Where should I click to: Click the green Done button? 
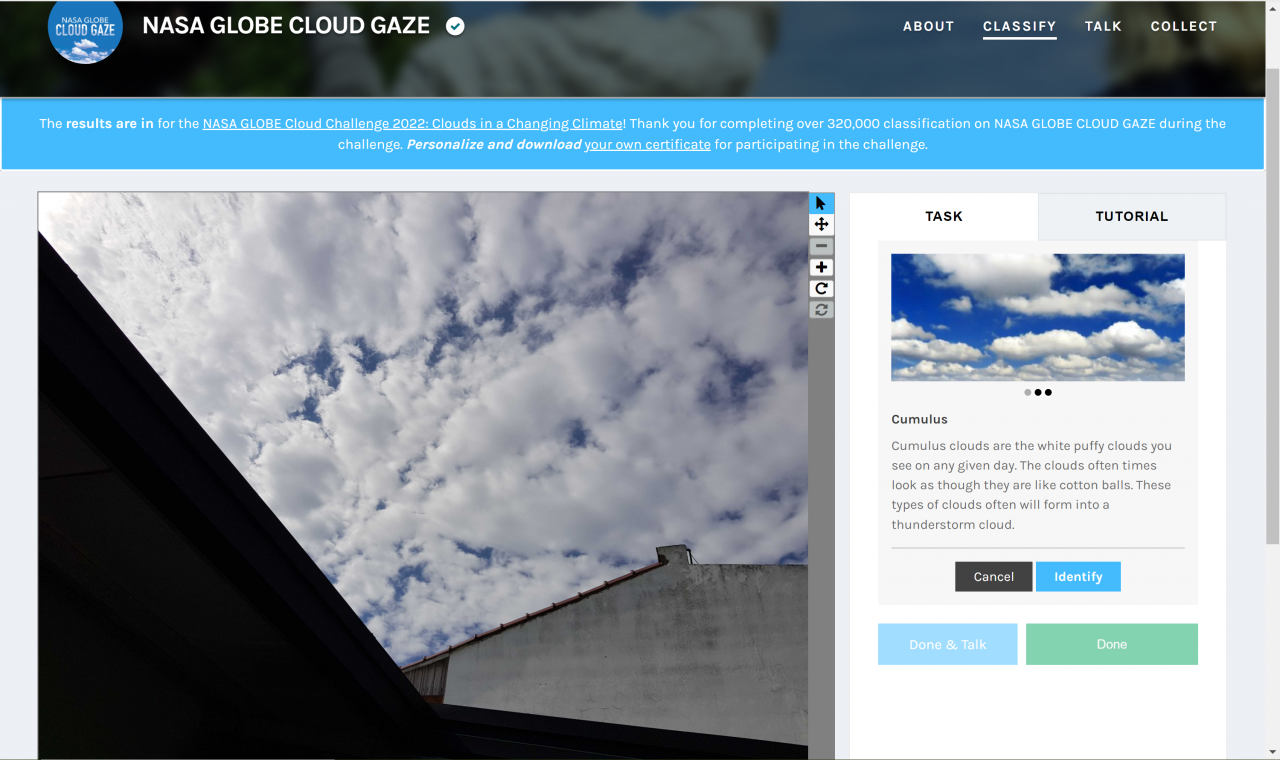point(1112,645)
